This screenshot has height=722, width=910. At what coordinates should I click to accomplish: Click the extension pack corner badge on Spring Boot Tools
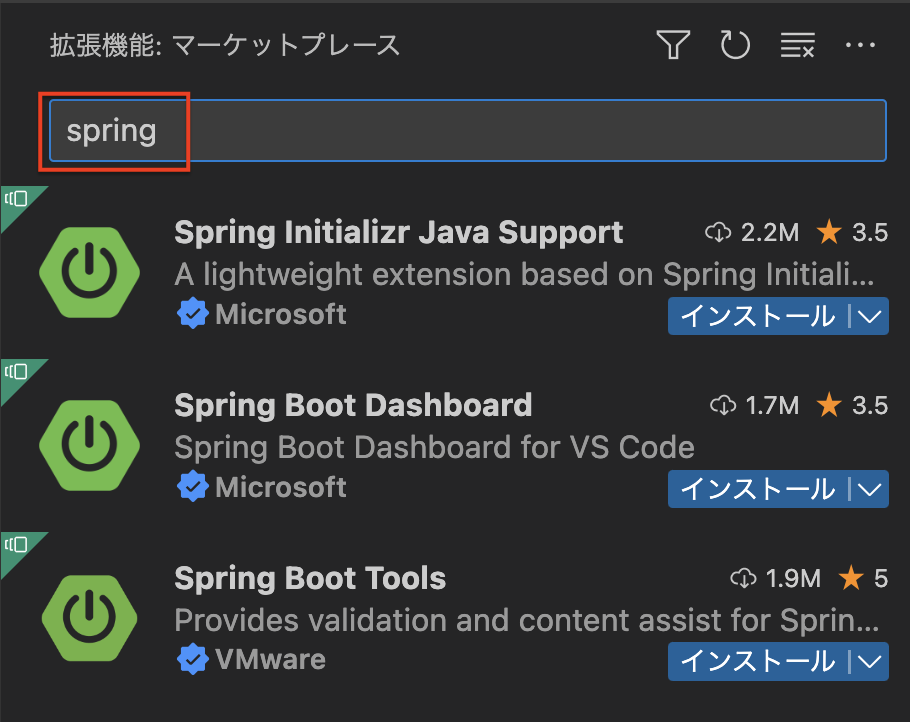[16, 546]
